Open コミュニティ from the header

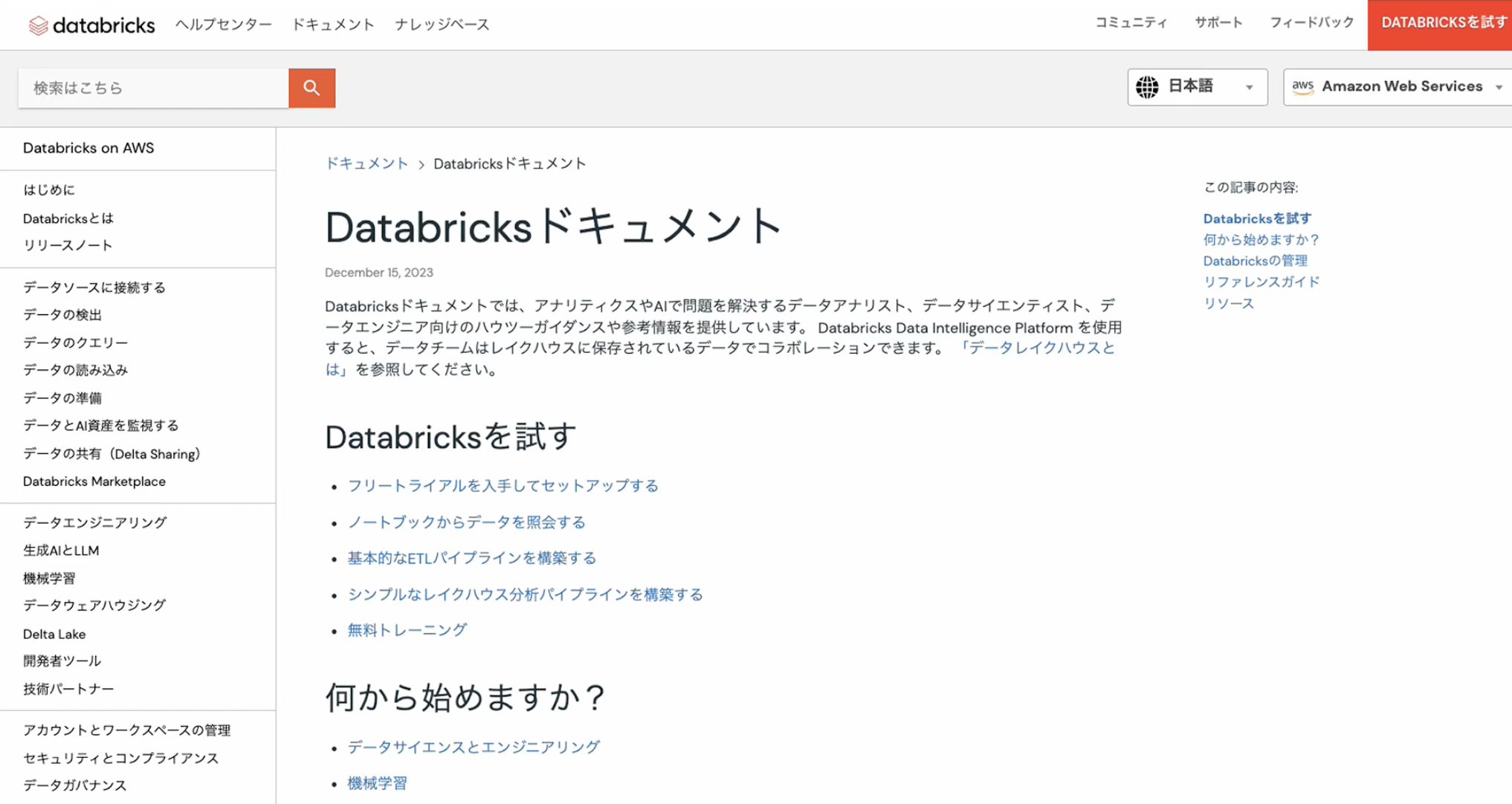(x=1130, y=22)
